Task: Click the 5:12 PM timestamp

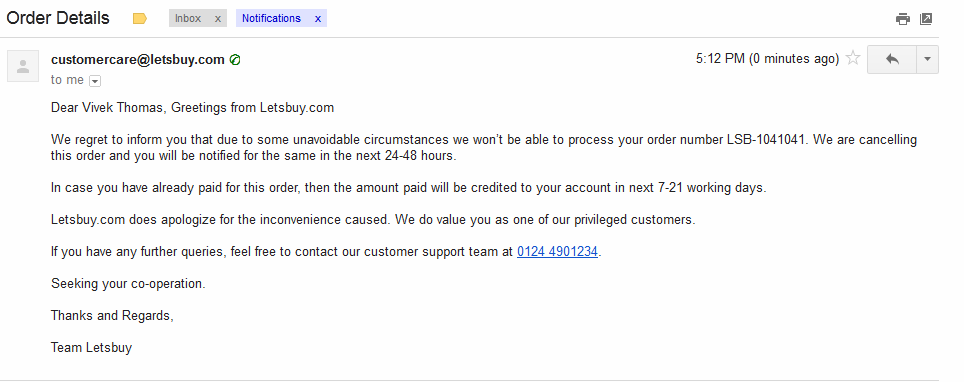Action: (x=767, y=59)
